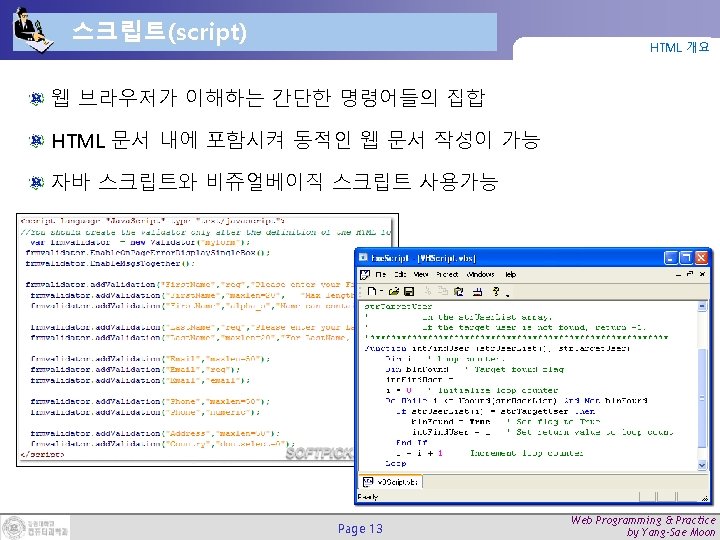Open the Project menu
Viewport: 720px width, 540px height.
(447, 275)
